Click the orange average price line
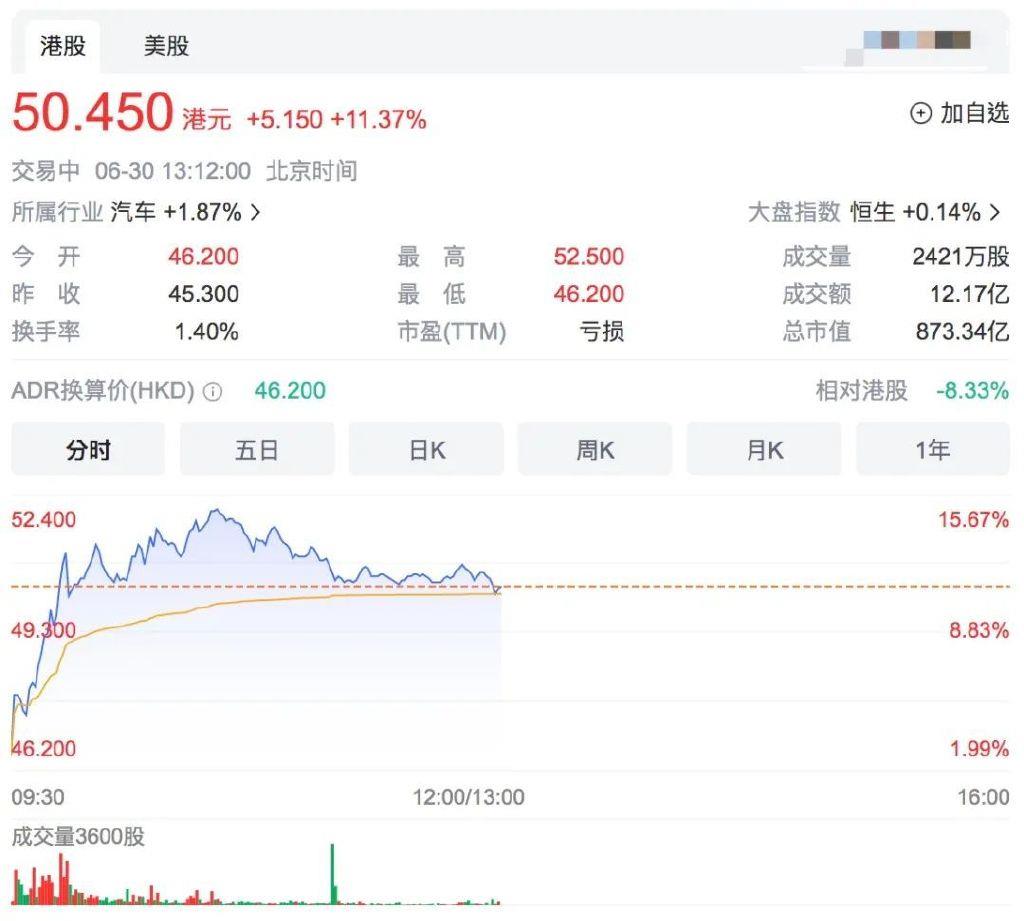 [261, 600]
